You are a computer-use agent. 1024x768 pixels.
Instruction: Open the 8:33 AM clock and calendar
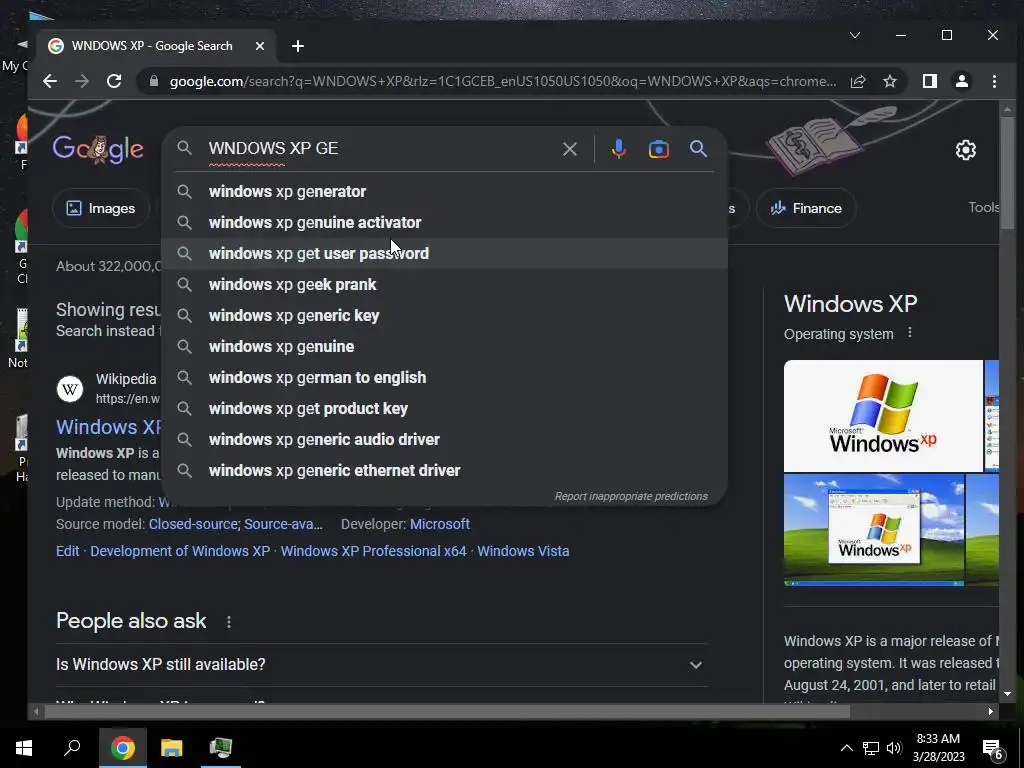pos(938,748)
